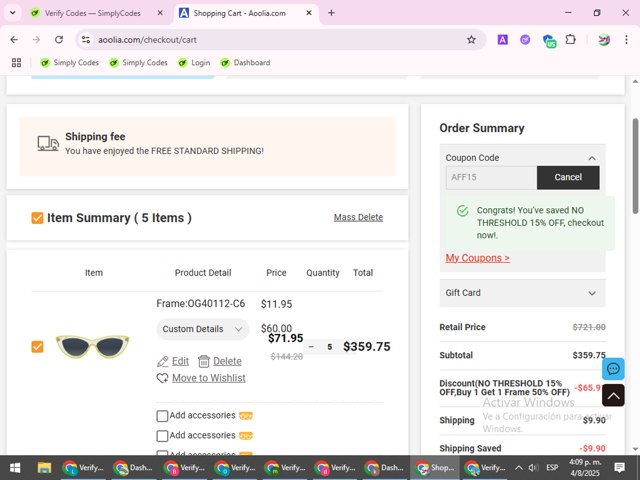Click the Delete link for the frame
Screen dimensions: 640x480
click(227, 361)
